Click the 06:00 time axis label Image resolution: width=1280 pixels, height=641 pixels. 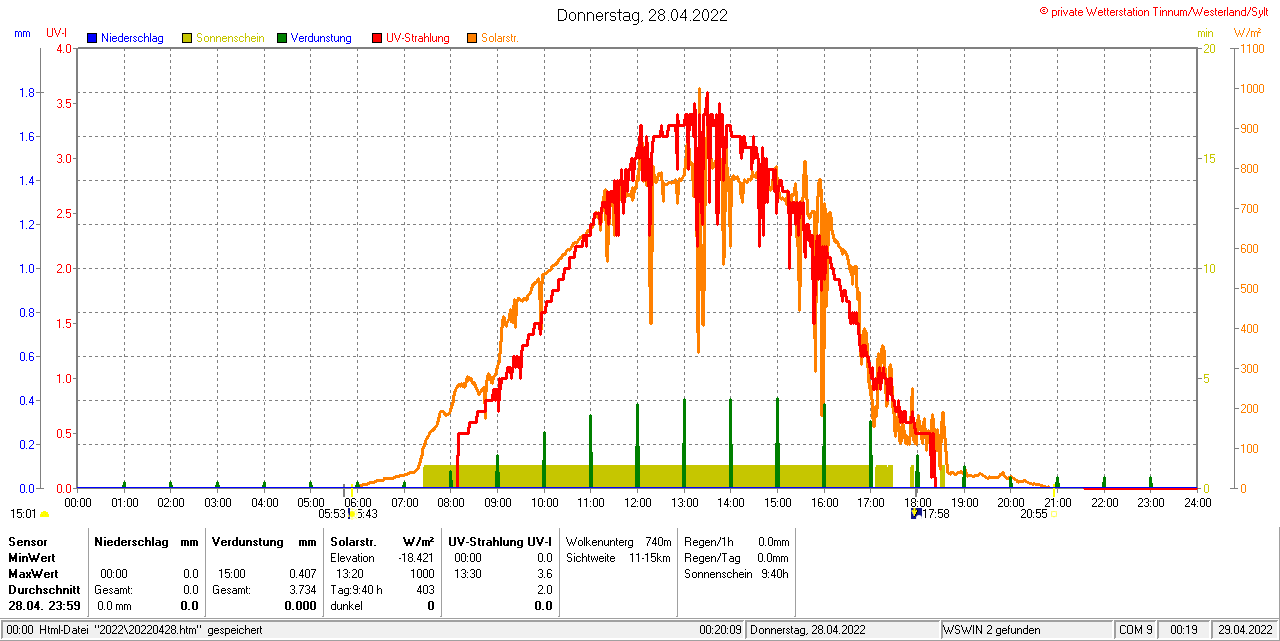click(x=357, y=503)
